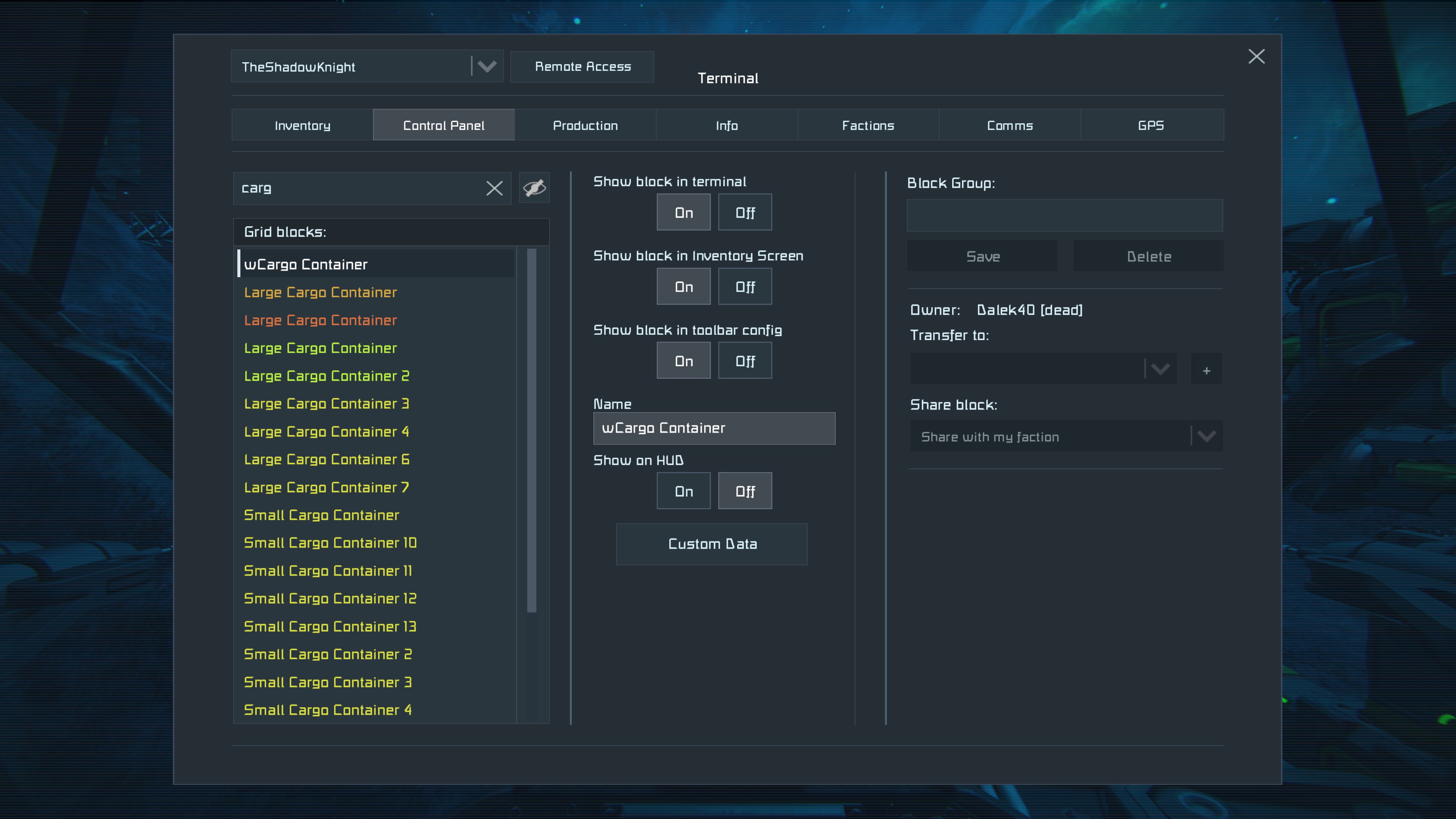Switch to the Inventory tab

point(303,126)
